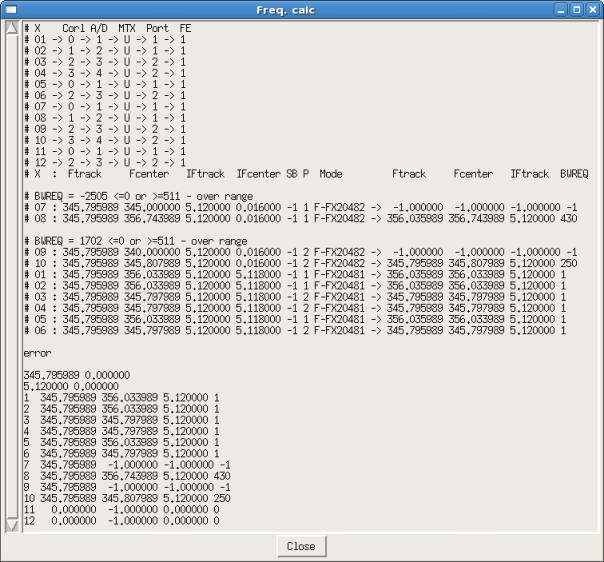Click the '# 03 :' F-FX20481 row
Screen dimensions: 604x562
(295, 297)
